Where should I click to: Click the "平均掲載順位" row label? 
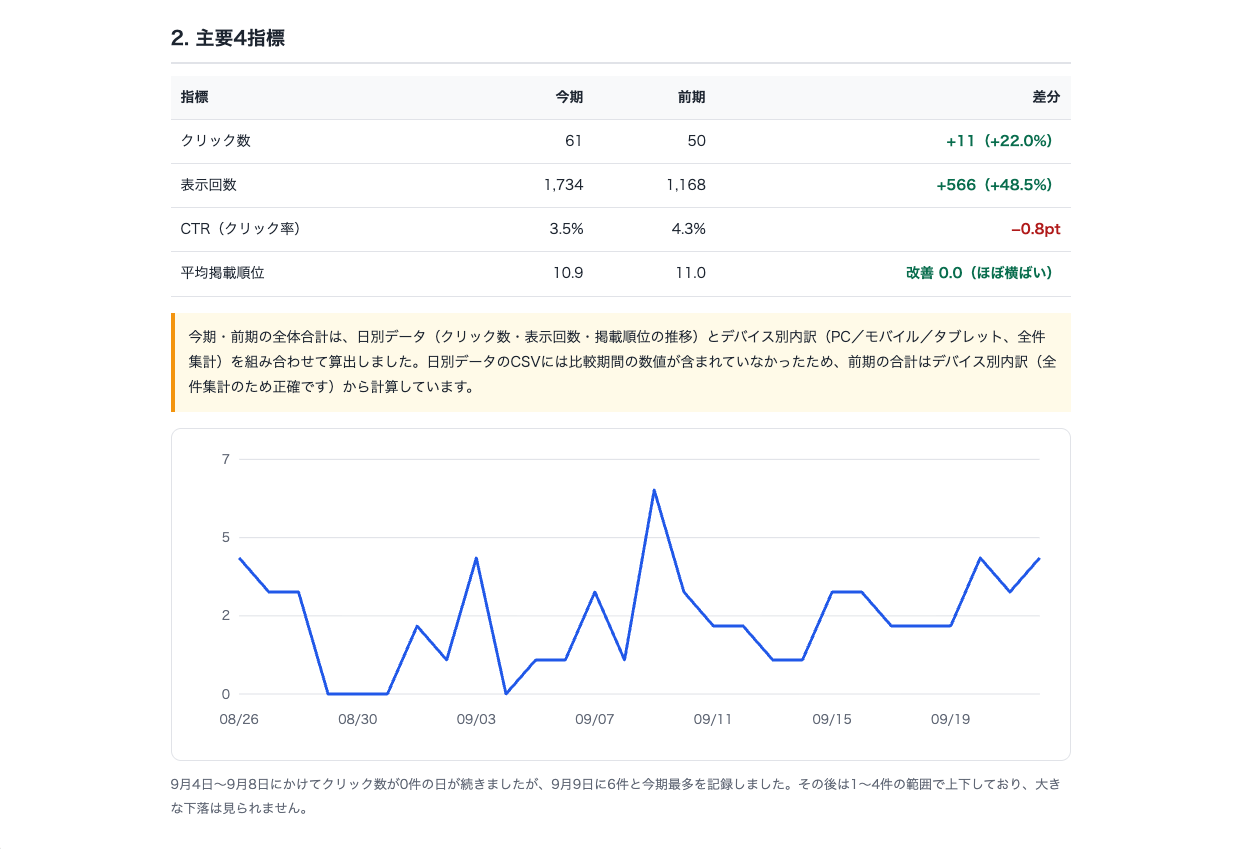223,273
